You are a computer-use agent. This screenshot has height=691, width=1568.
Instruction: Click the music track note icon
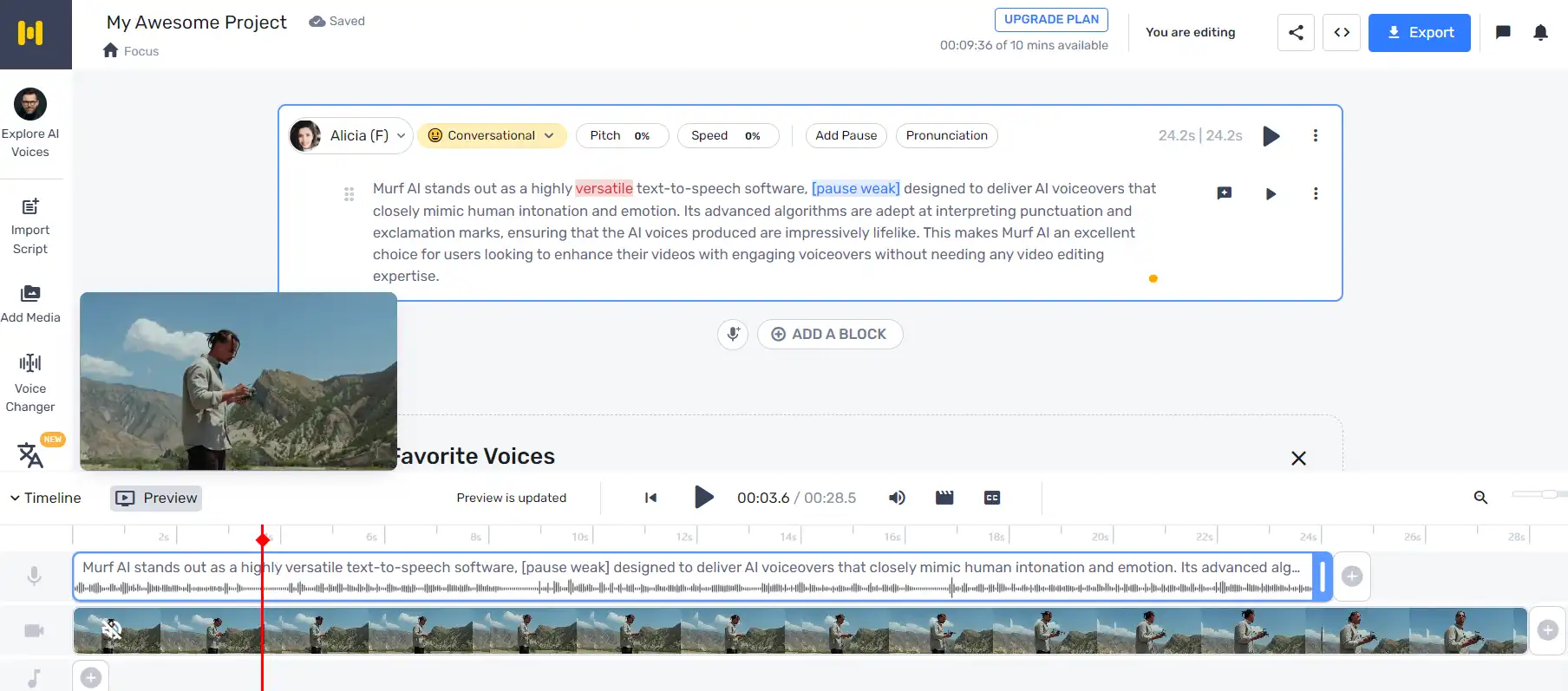(35, 678)
